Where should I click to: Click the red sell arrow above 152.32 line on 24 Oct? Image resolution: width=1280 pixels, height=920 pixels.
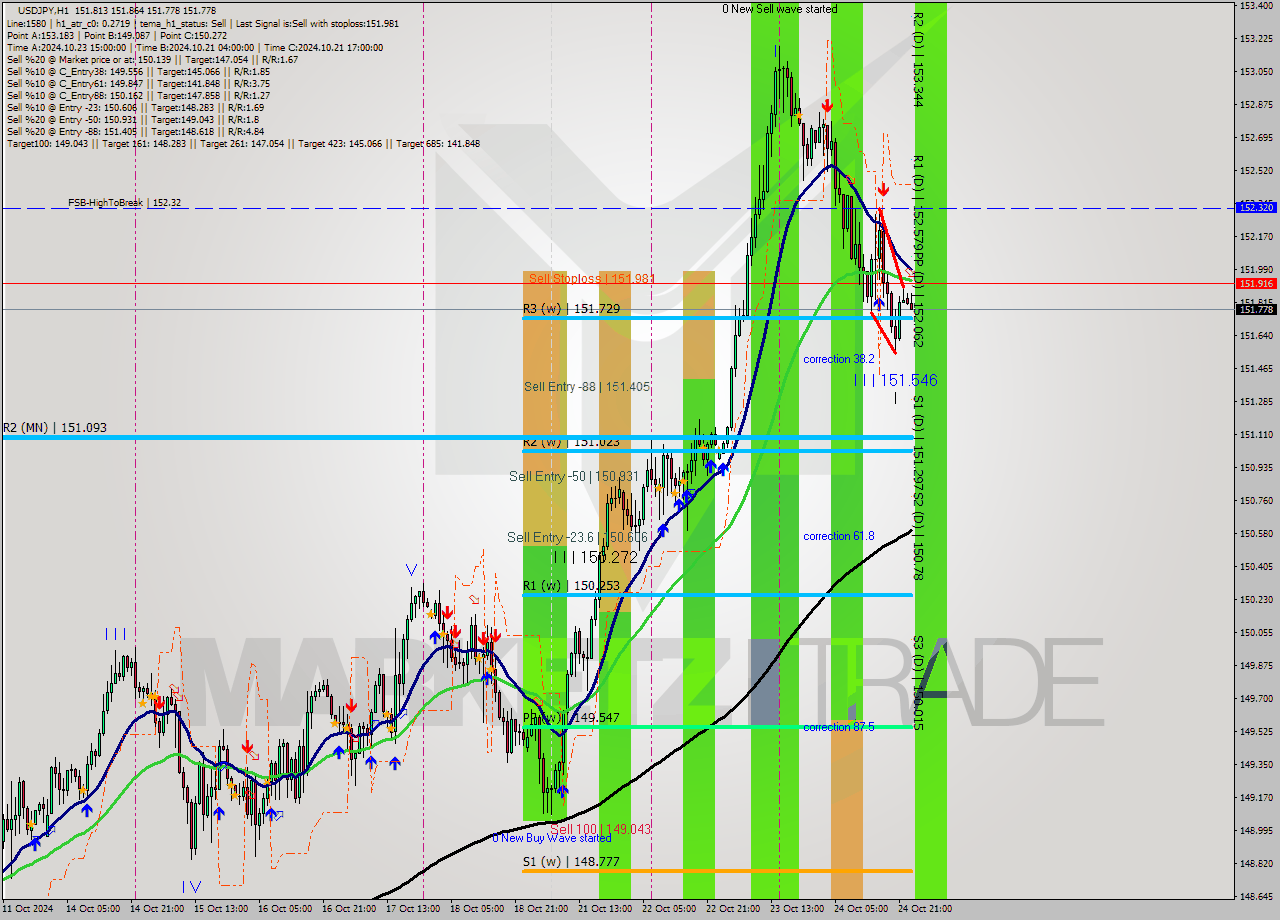(x=882, y=188)
